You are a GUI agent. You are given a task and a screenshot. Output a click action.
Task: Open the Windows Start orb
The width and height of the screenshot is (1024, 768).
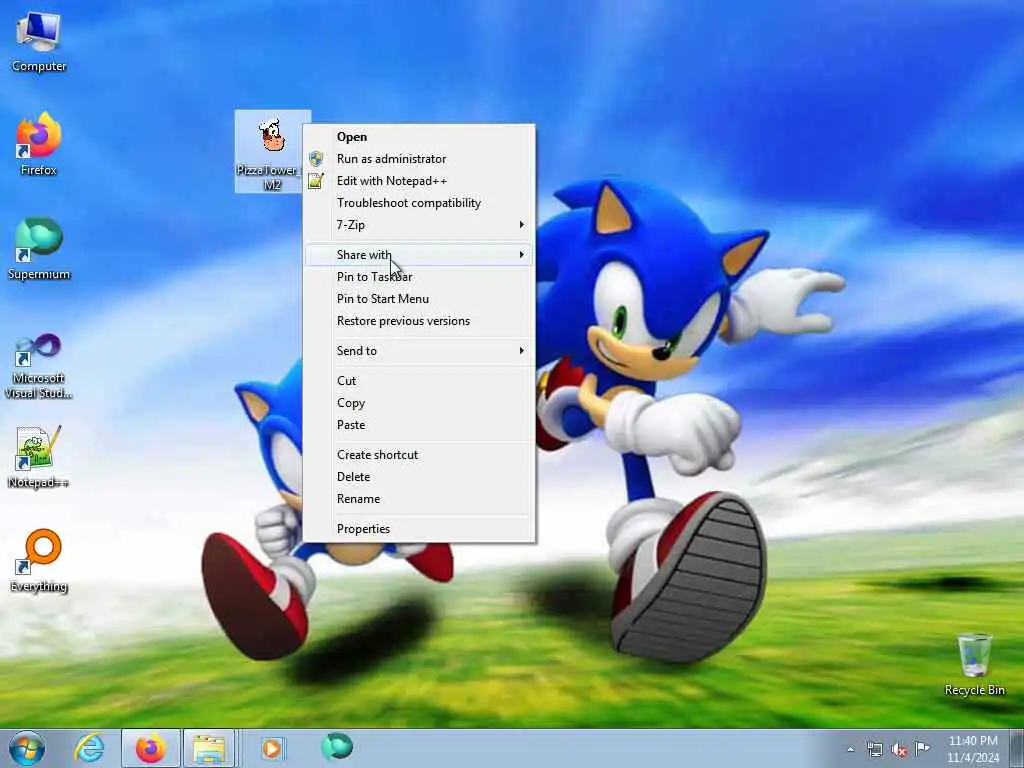click(27, 748)
